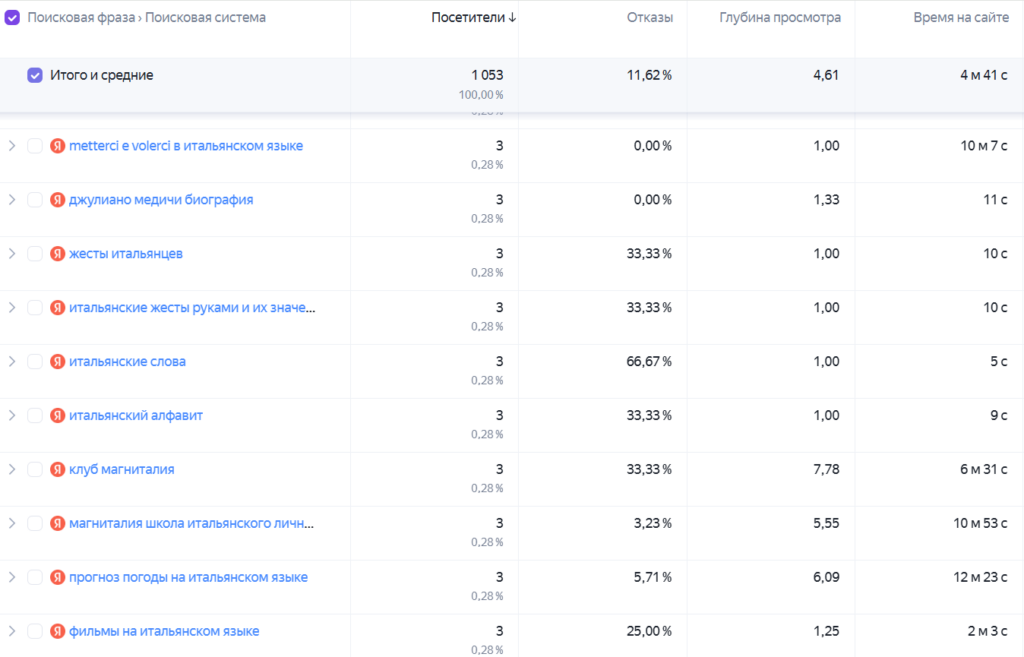Click Yandex icon beside 'джулиано медичи биография'
Viewport: 1024px width, 657px height.
tap(57, 200)
